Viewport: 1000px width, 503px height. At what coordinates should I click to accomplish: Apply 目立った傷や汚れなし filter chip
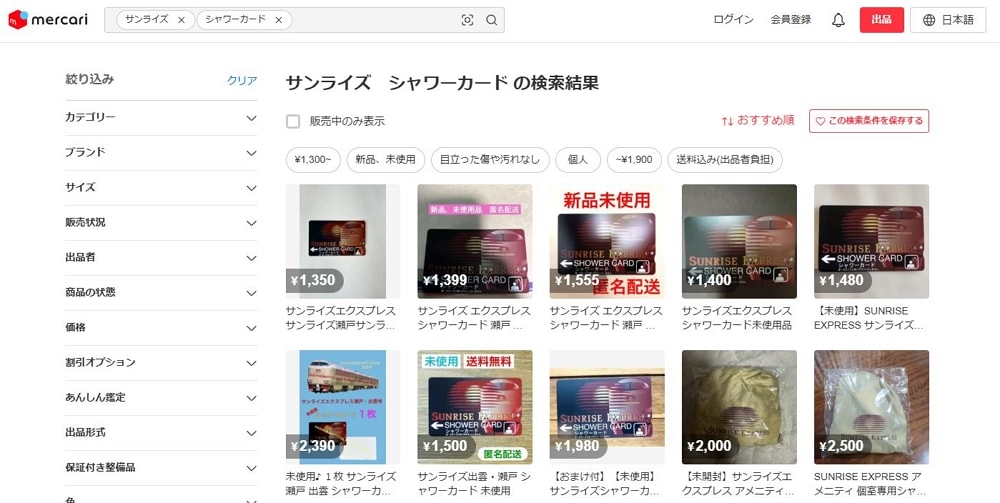coord(490,160)
